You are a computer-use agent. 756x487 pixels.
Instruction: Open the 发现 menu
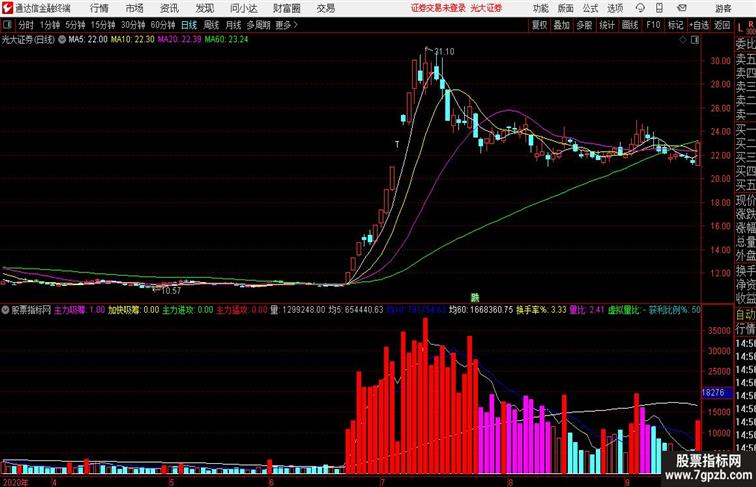pyautogui.click(x=204, y=8)
